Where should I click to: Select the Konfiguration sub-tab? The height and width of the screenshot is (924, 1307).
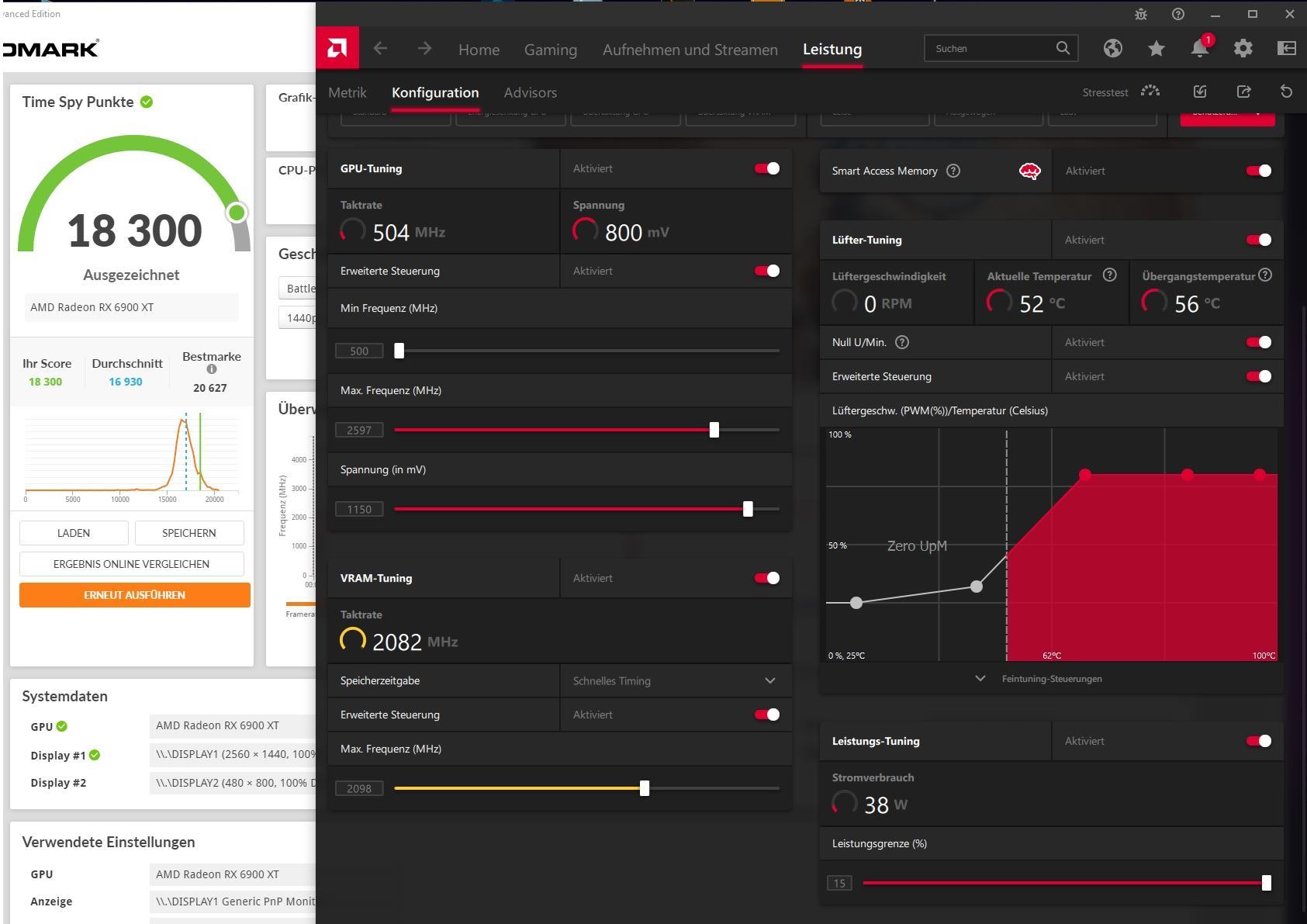[x=435, y=92]
